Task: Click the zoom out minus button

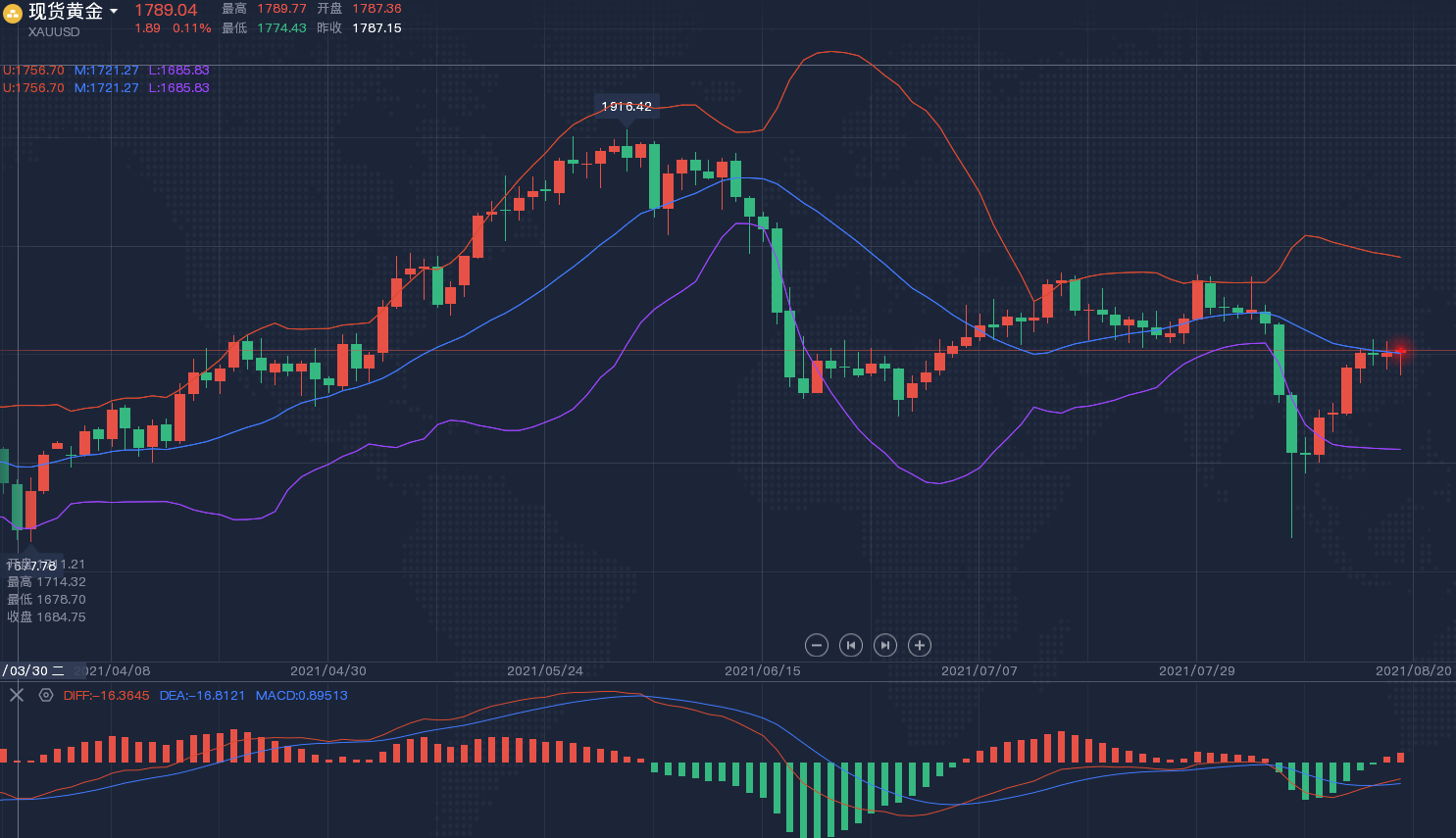Action: 817,645
